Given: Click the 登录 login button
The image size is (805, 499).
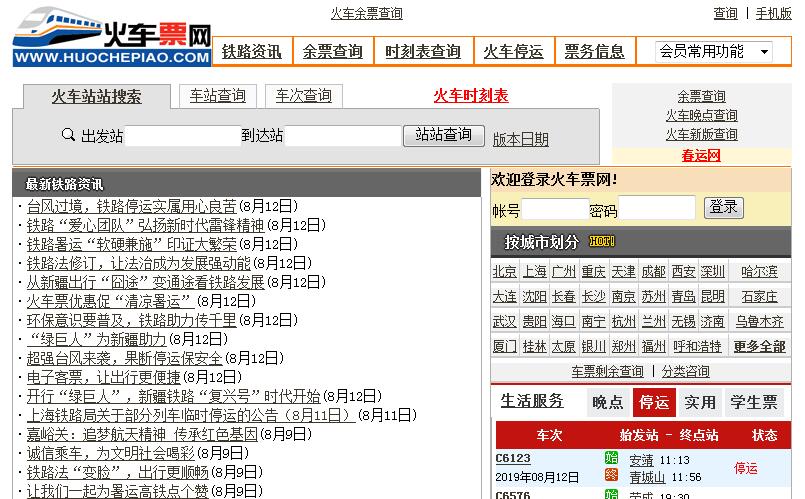Looking at the screenshot, I should (724, 208).
